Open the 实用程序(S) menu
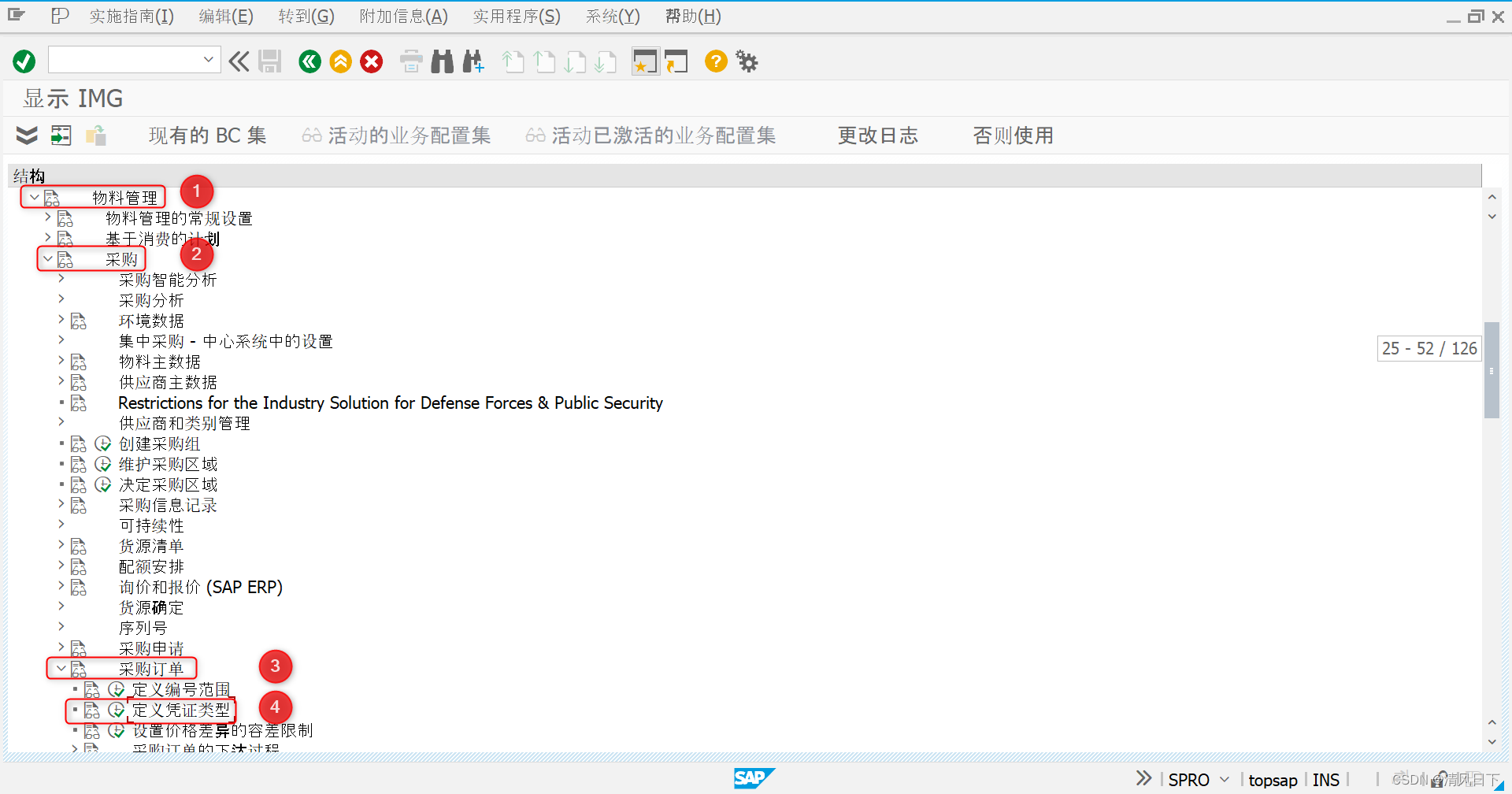Viewport: 1512px width, 794px height. coord(516,16)
